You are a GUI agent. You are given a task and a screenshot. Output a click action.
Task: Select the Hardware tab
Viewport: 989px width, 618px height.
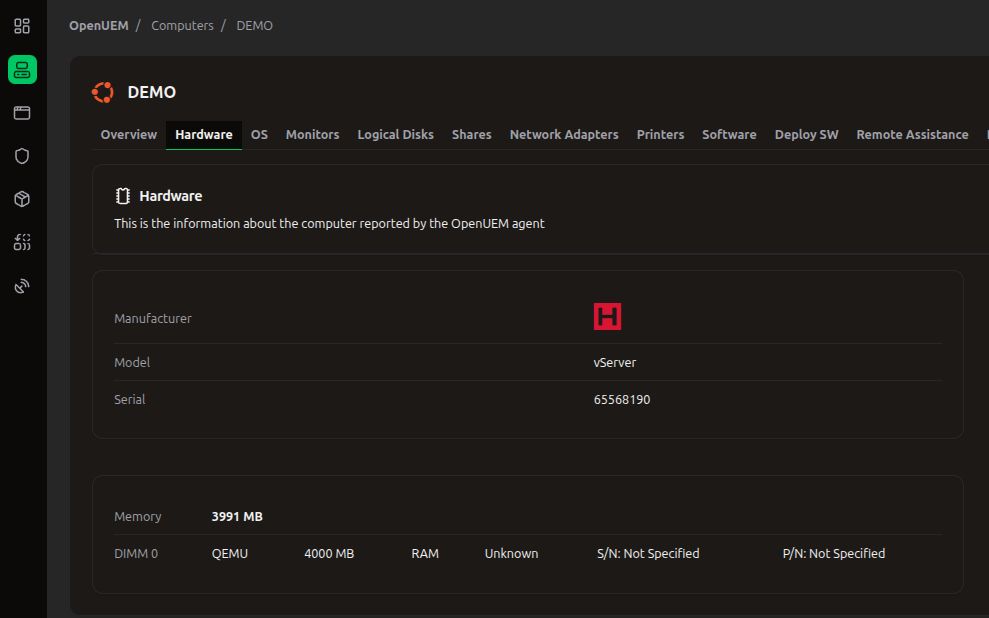coord(204,134)
